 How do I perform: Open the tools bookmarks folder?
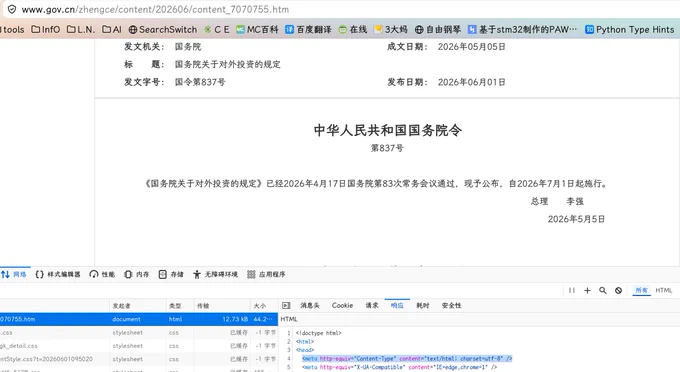12,29
